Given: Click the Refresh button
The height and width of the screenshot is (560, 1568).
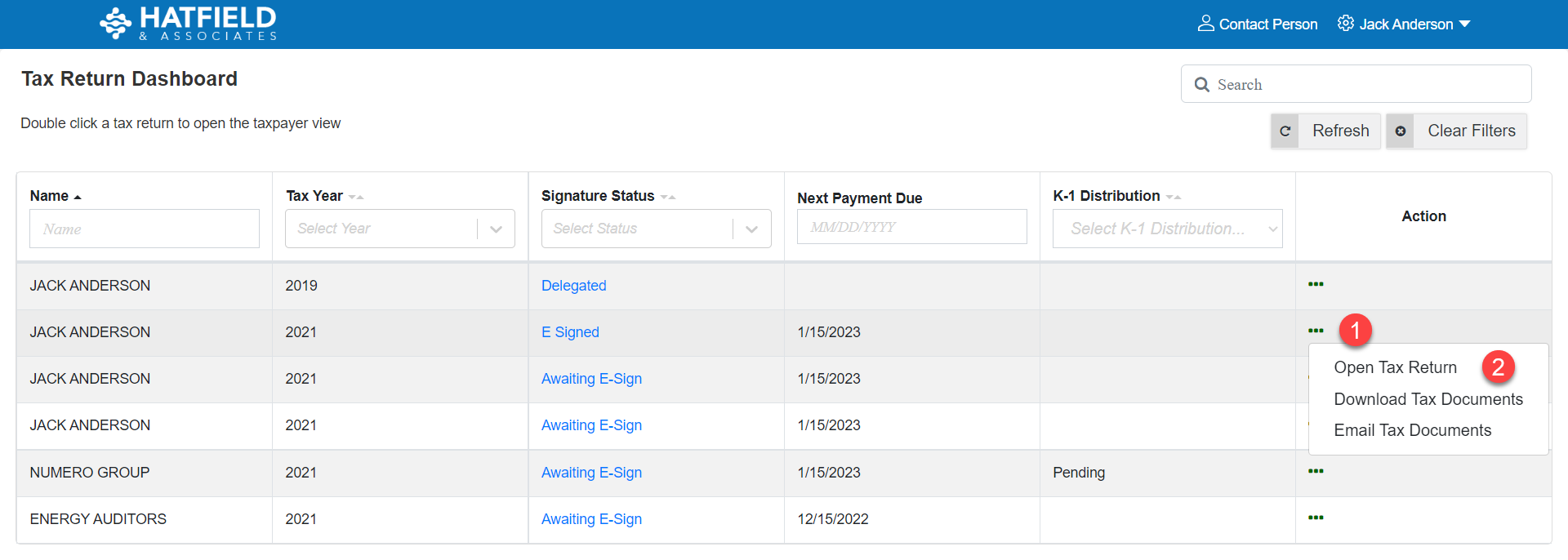Looking at the screenshot, I should click(1325, 131).
